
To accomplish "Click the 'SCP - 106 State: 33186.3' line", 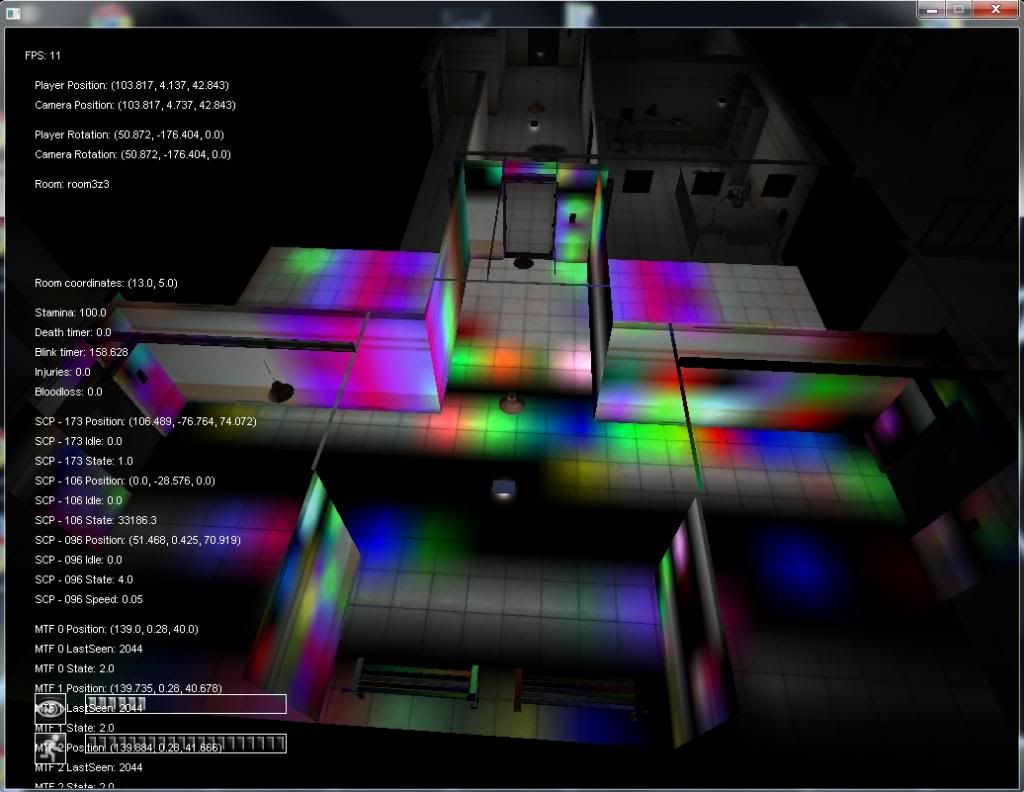I will (95, 520).
